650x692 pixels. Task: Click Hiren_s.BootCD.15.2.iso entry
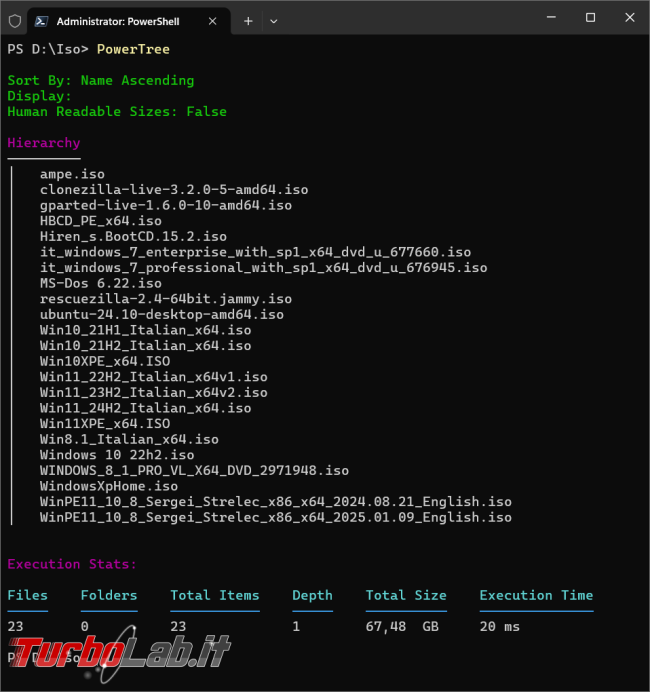(x=133, y=237)
